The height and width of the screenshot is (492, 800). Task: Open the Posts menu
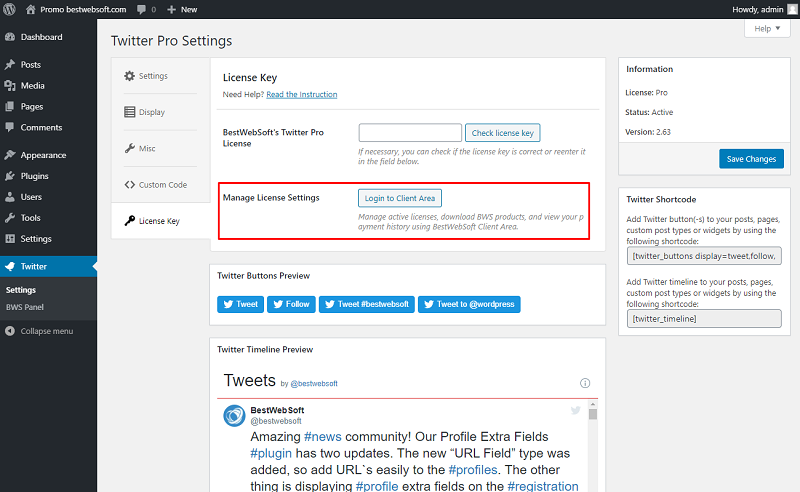pyautogui.click(x=48, y=64)
